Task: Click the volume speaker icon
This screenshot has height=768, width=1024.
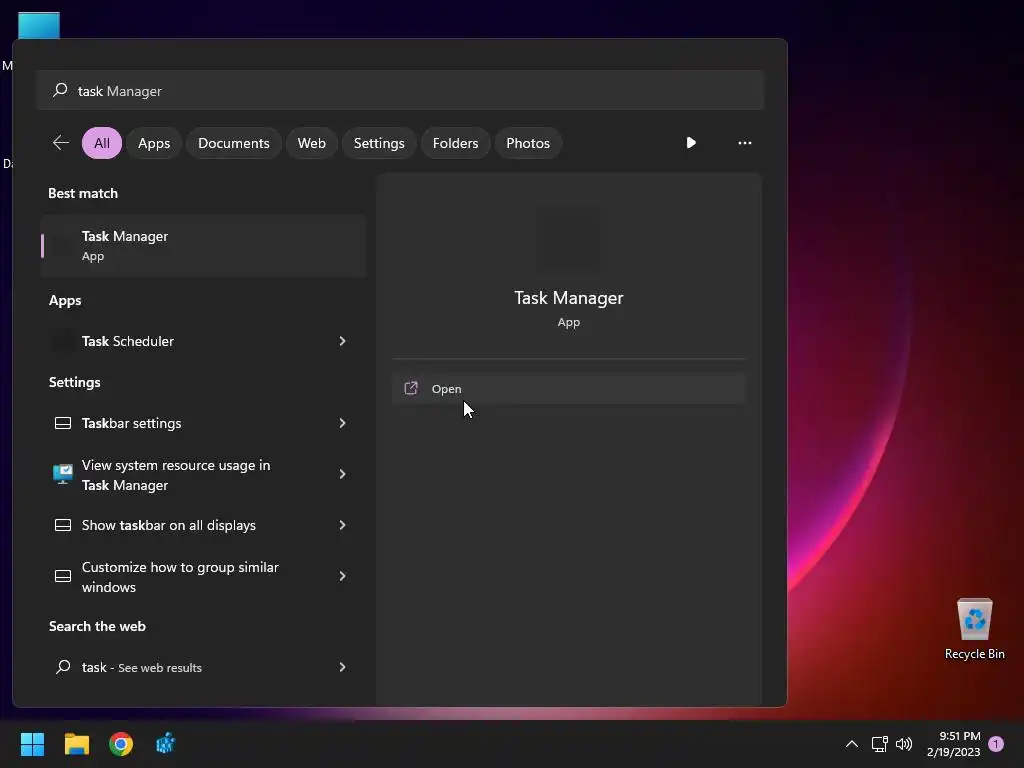Action: tap(904, 744)
